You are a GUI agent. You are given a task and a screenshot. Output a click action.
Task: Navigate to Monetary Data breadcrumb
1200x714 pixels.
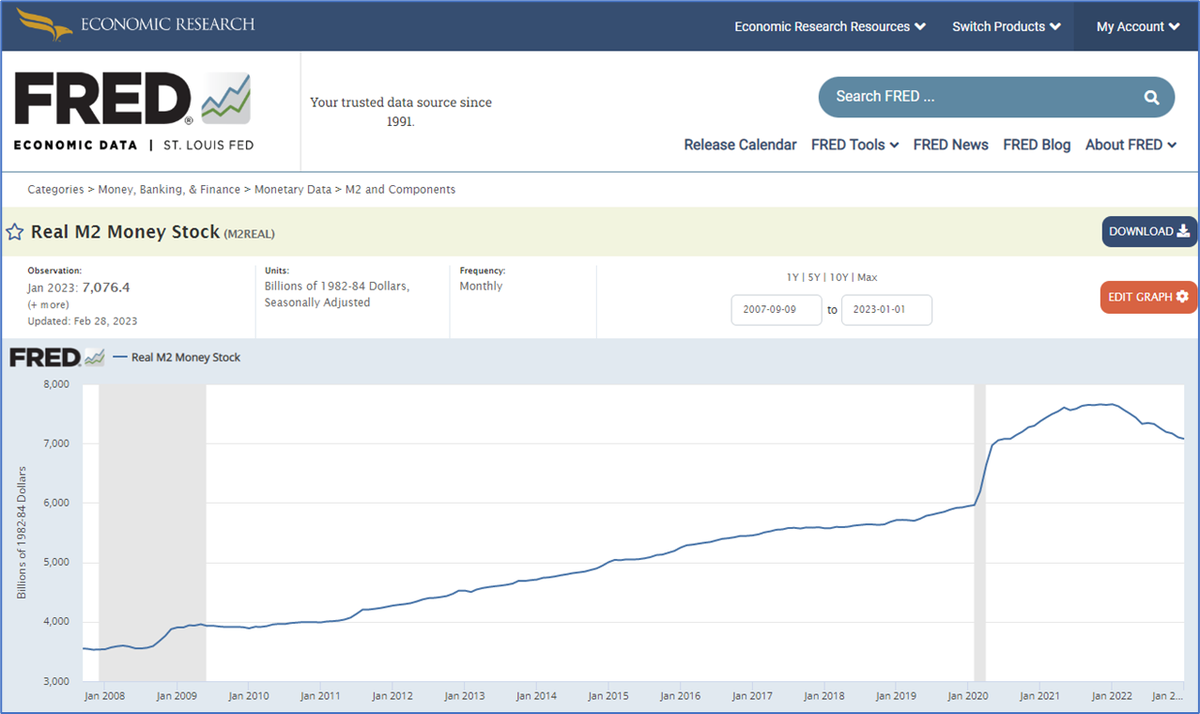pyautogui.click(x=293, y=189)
